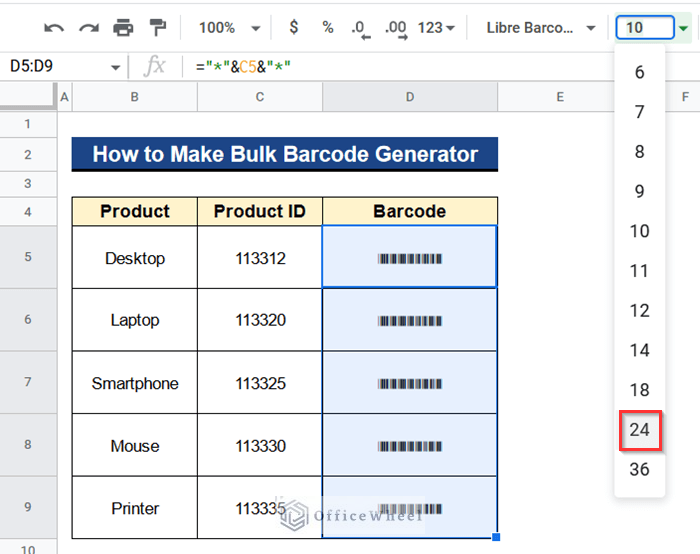Choose font size 36 from the list
Viewport: 700px width, 554px height.
(639, 470)
